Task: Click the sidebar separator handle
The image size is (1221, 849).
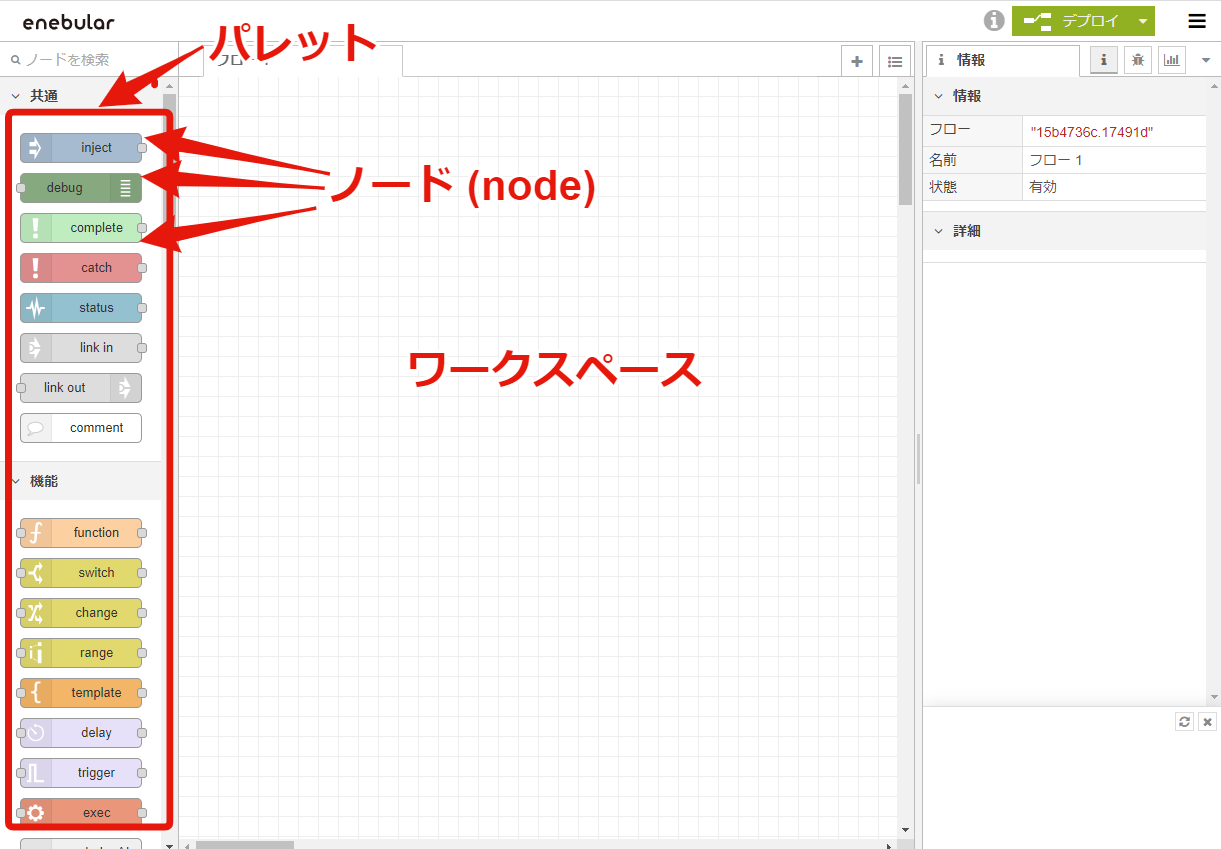Action: [918, 460]
